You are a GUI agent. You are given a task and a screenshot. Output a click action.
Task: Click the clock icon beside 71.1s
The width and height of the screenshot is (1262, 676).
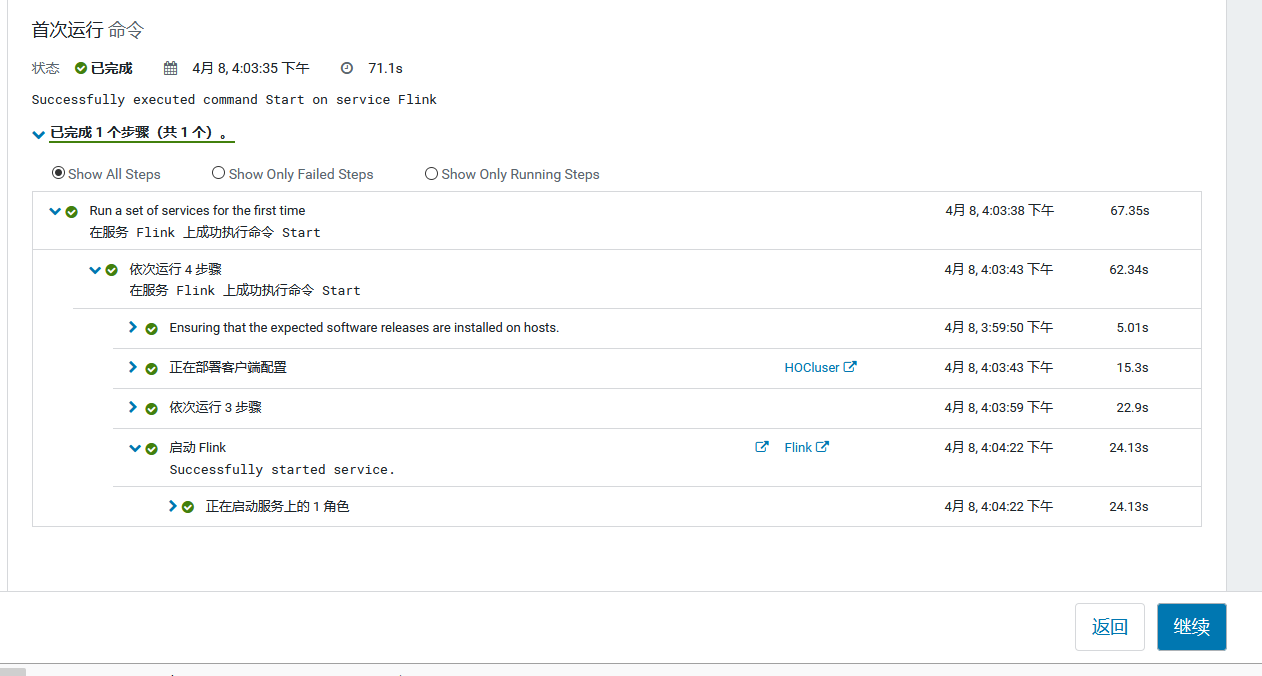tap(347, 69)
